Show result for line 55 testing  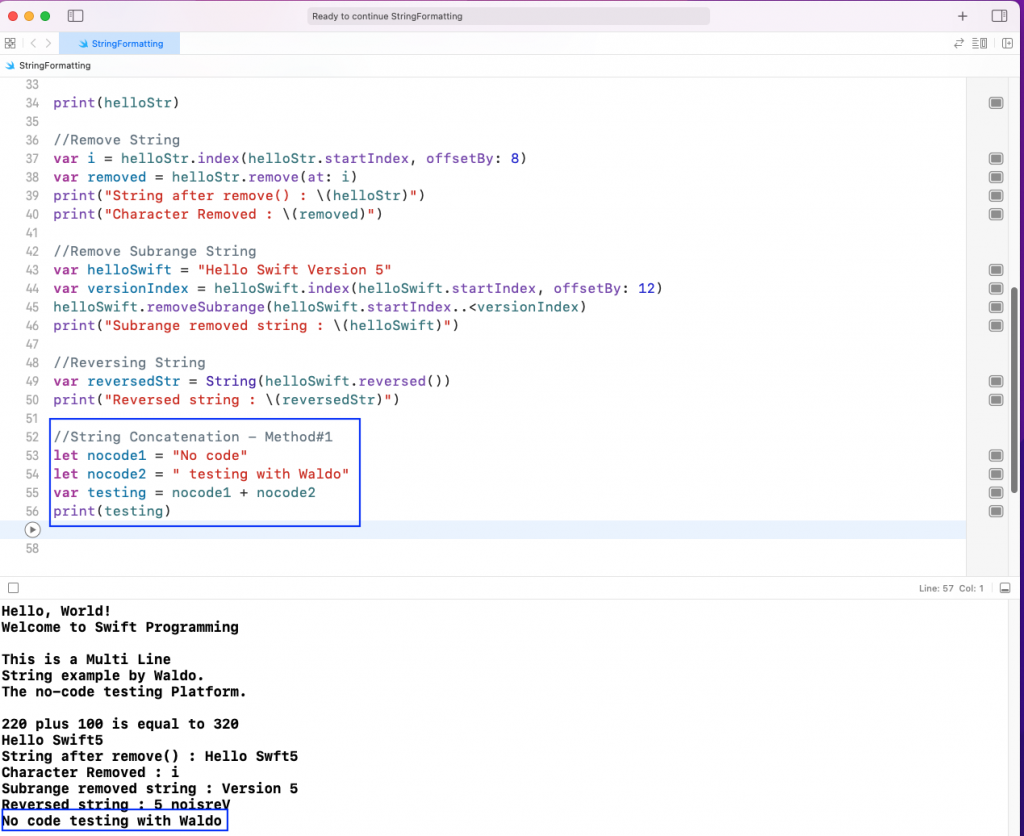(996, 492)
